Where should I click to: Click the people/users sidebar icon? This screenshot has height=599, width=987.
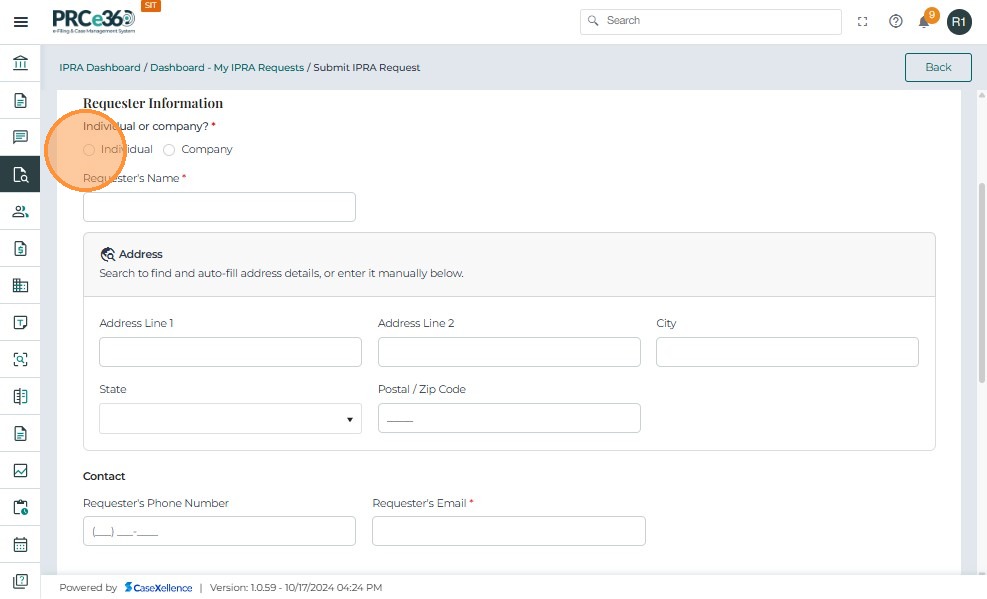20,212
